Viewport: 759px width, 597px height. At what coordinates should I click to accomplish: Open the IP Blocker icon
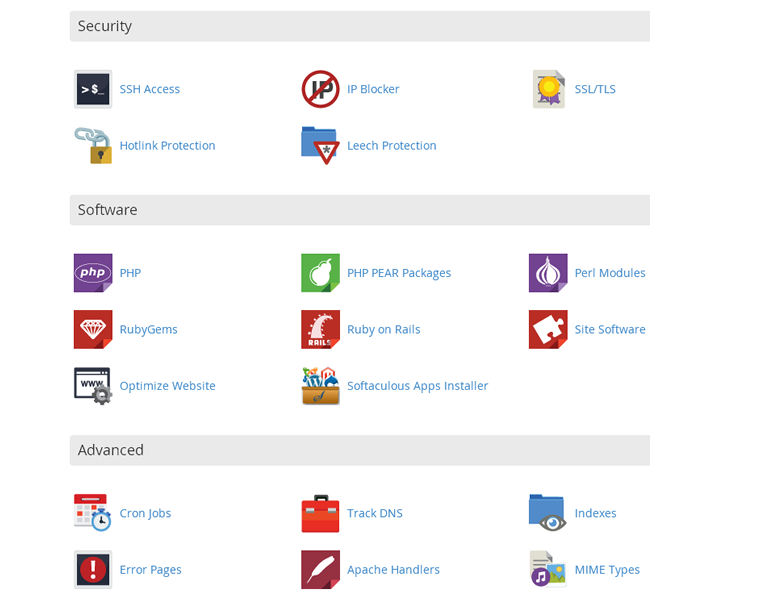click(x=320, y=89)
